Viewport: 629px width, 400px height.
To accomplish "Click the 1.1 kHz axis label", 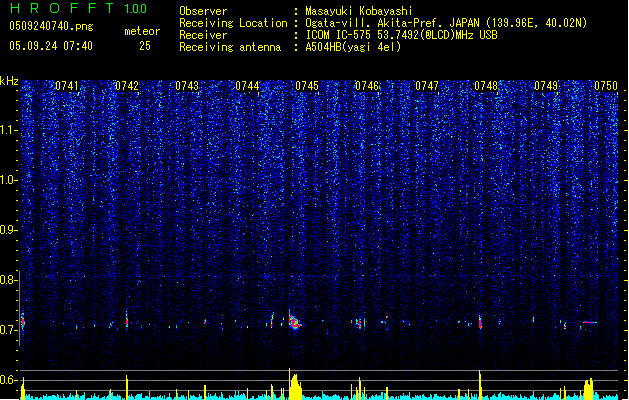I will click(x=8, y=130).
